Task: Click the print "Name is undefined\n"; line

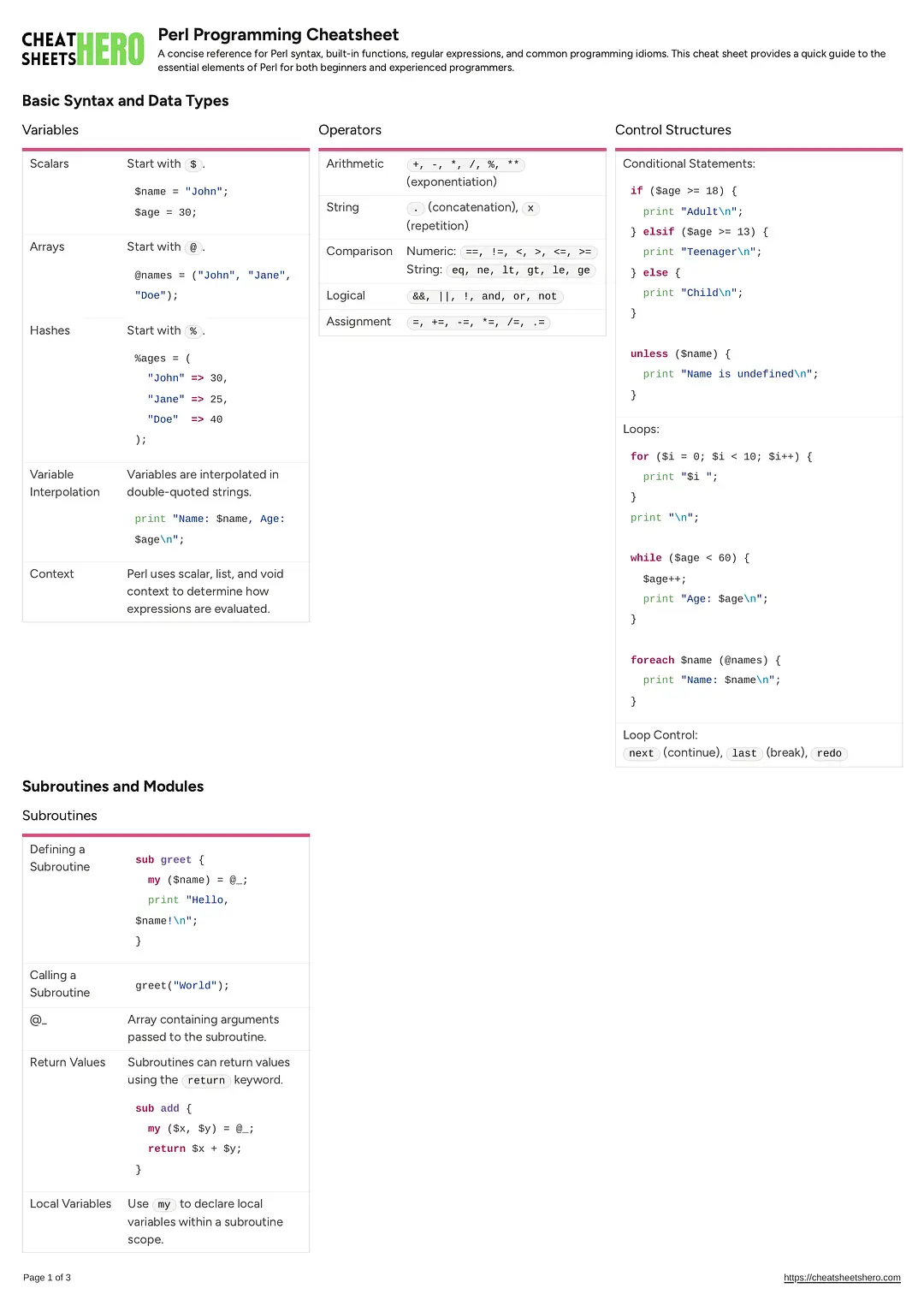Action: click(731, 374)
